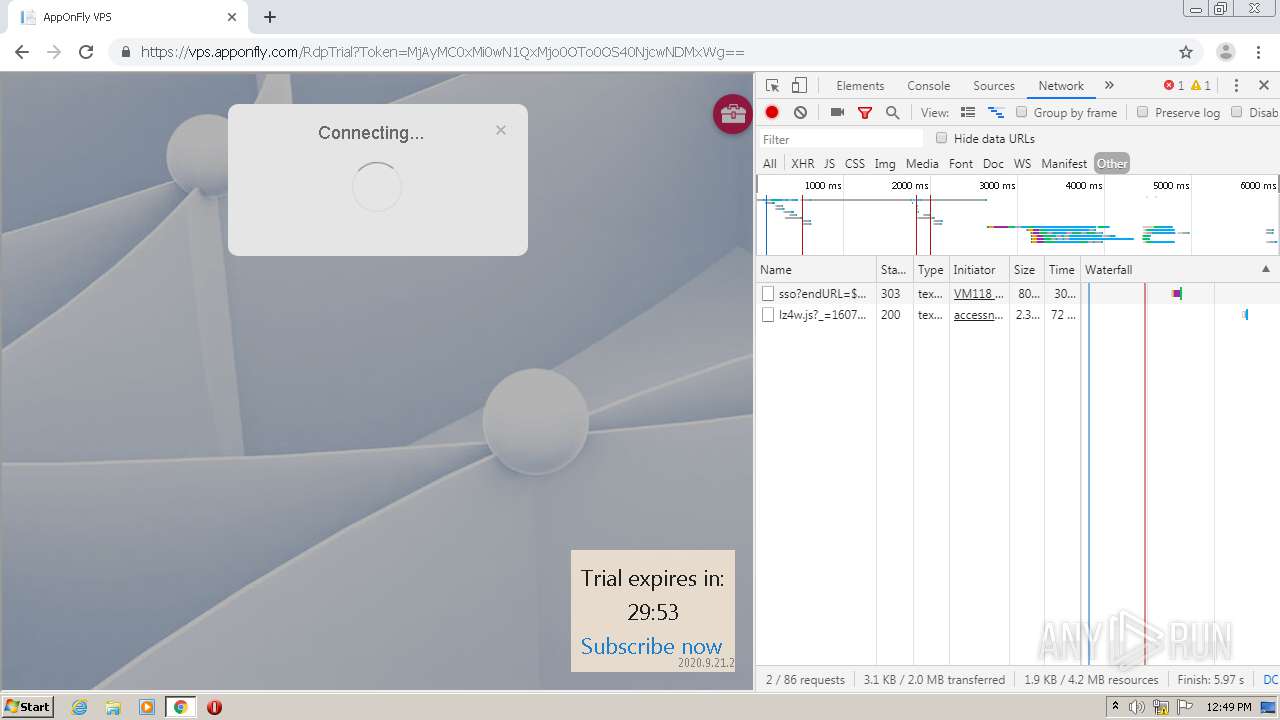Select the Network tab
The width and height of the screenshot is (1280, 720).
[1061, 86]
